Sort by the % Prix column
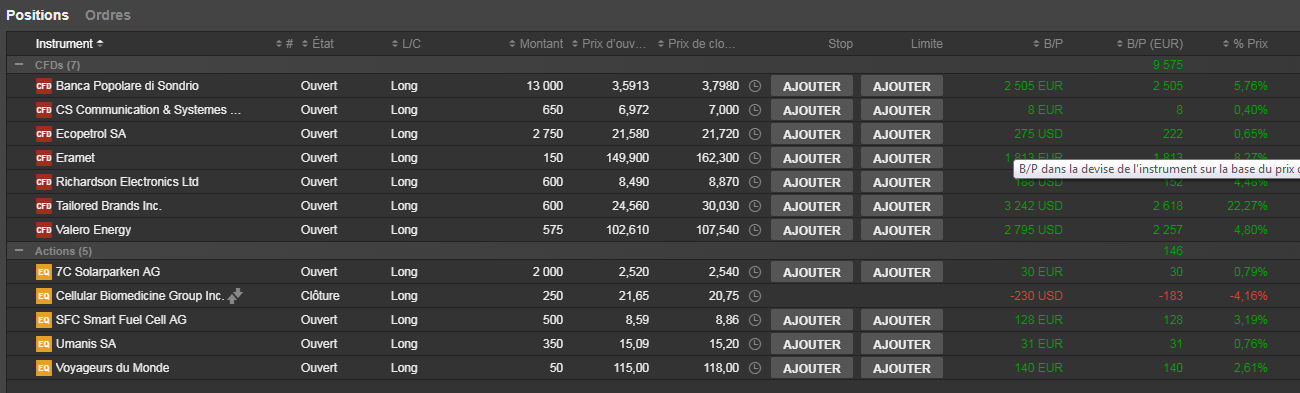The width and height of the screenshot is (1300, 393). (x=1245, y=44)
